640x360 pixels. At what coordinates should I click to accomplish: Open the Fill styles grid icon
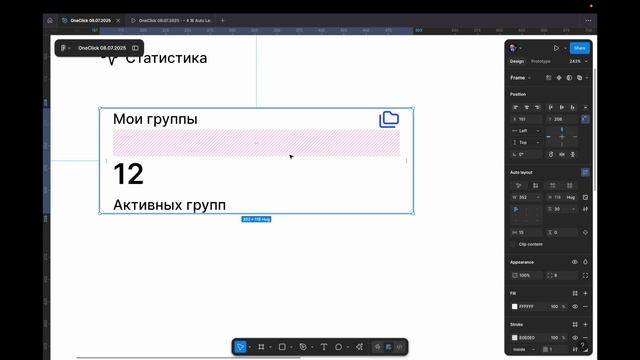click(x=575, y=293)
